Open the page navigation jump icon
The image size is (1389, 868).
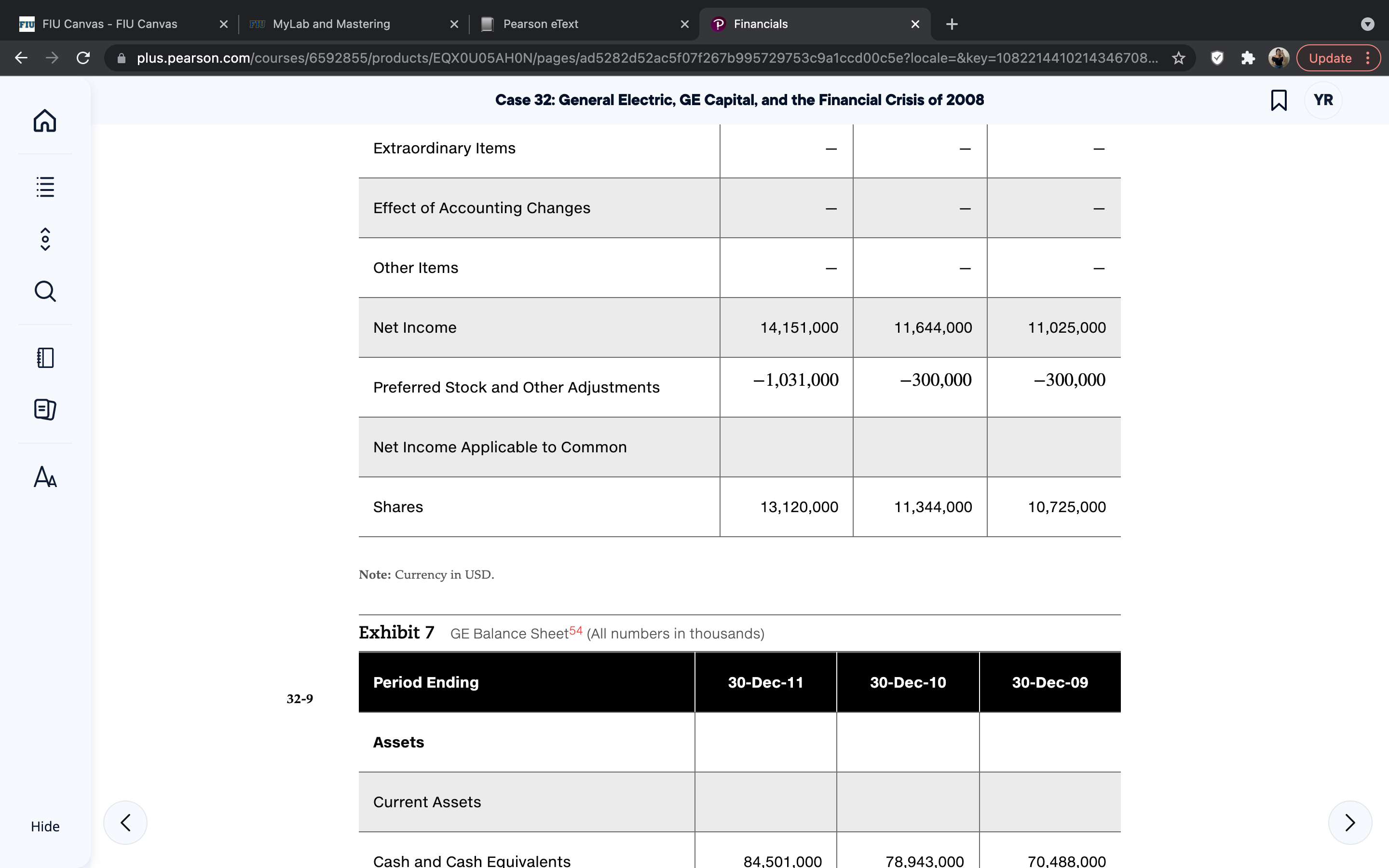(x=45, y=239)
